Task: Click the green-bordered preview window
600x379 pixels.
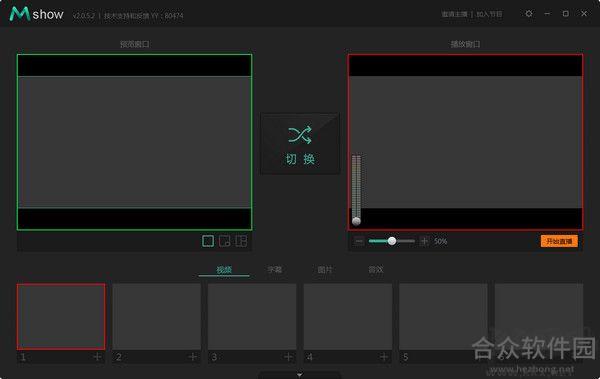Action: (134, 142)
